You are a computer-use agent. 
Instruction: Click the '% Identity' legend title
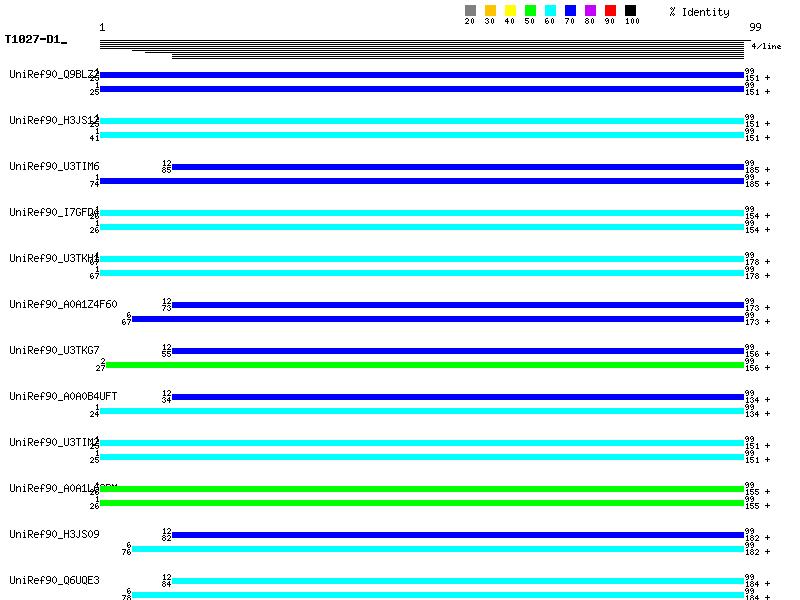point(699,12)
